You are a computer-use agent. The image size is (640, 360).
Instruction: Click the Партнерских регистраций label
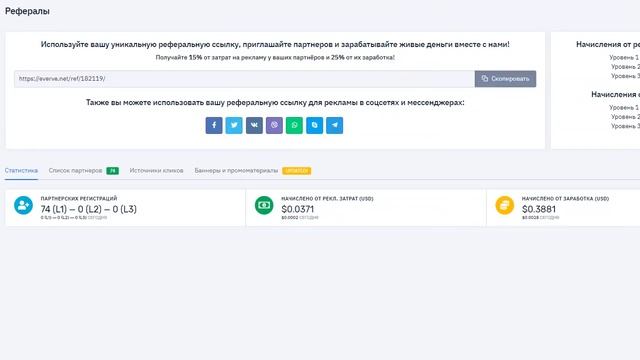click(x=79, y=198)
